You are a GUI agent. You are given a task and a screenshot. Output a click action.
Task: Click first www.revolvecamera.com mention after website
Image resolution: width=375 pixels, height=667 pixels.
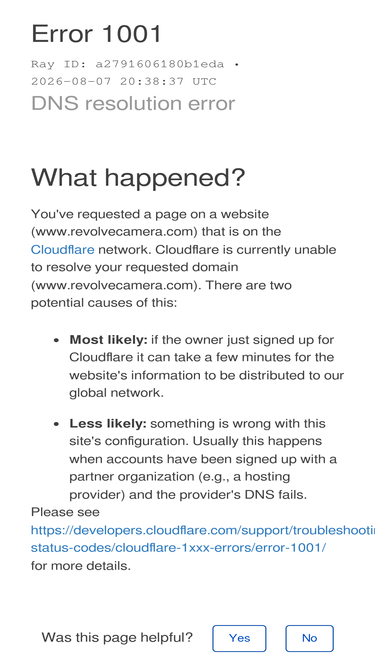click(x=114, y=232)
